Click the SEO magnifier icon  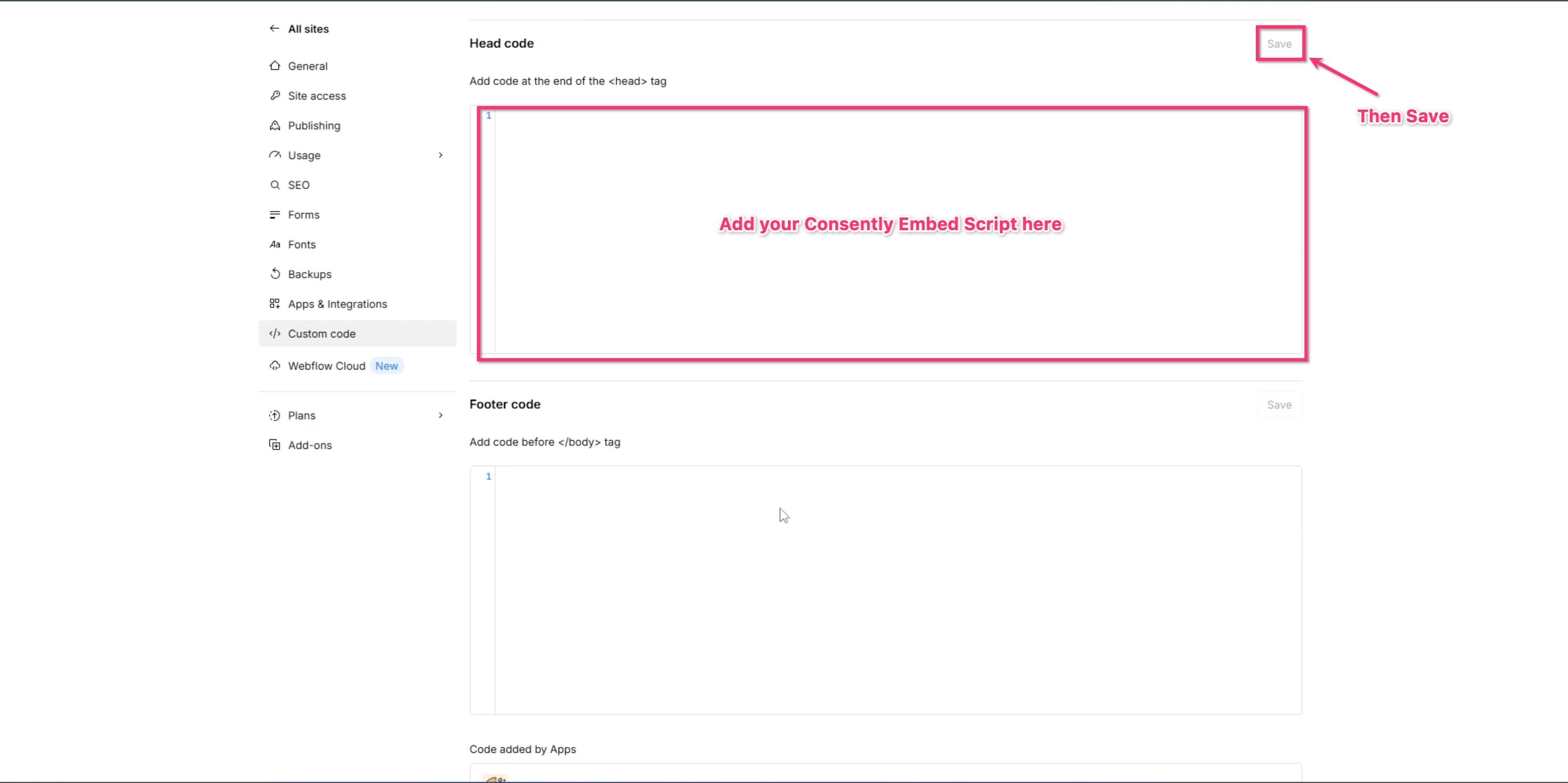275,184
